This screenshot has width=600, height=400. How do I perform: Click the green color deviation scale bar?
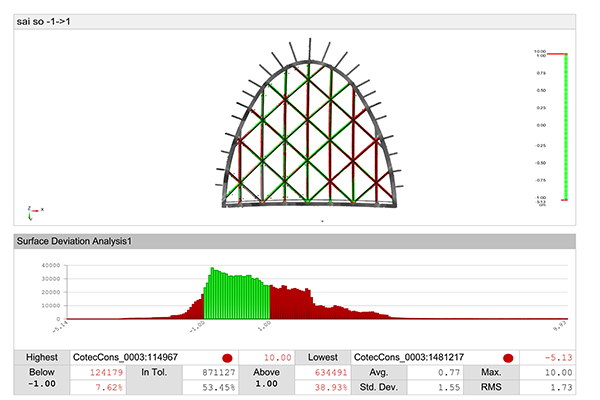566,126
